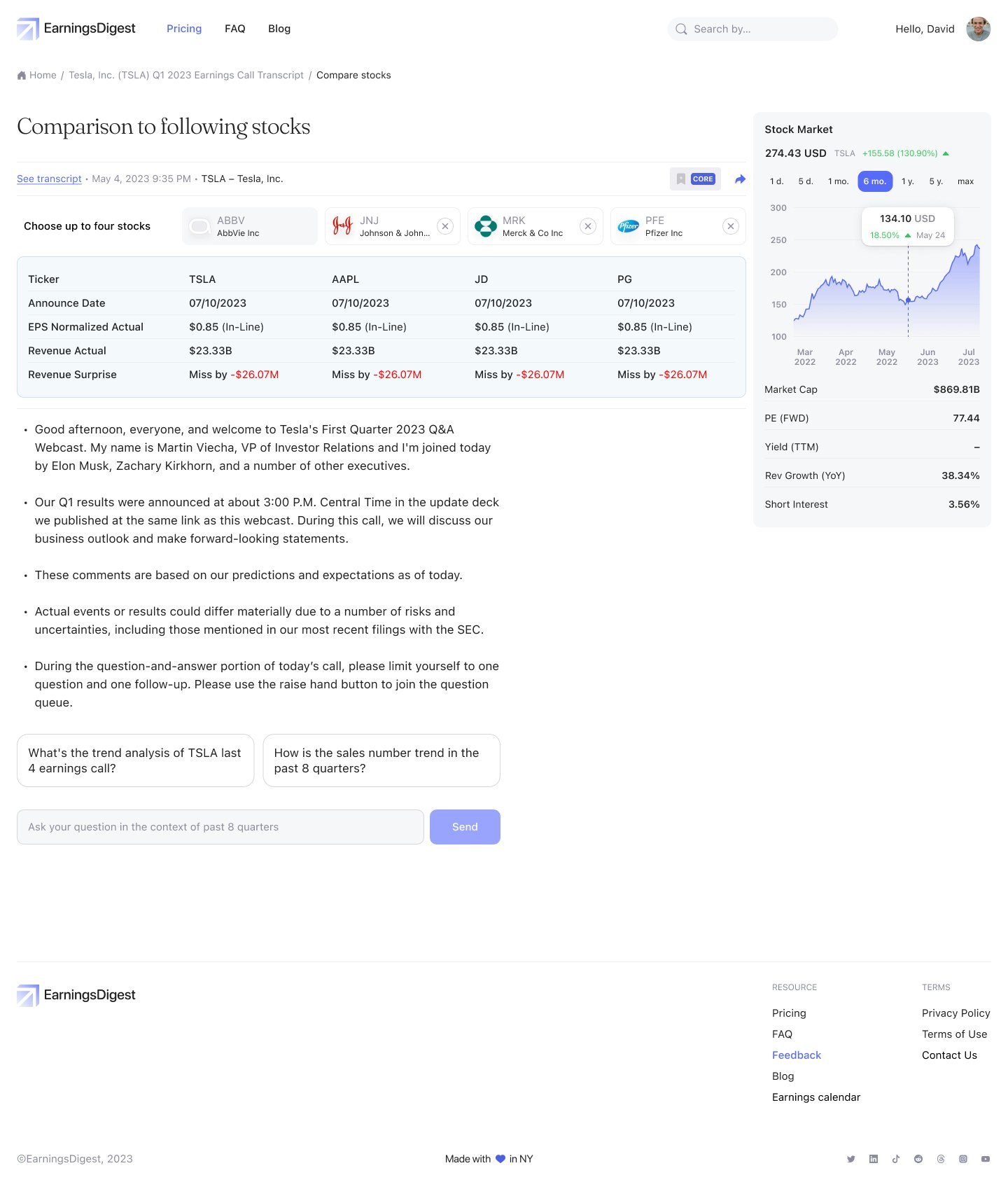Open footer Feedback link
1008x1182 pixels.
(797, 1055)
